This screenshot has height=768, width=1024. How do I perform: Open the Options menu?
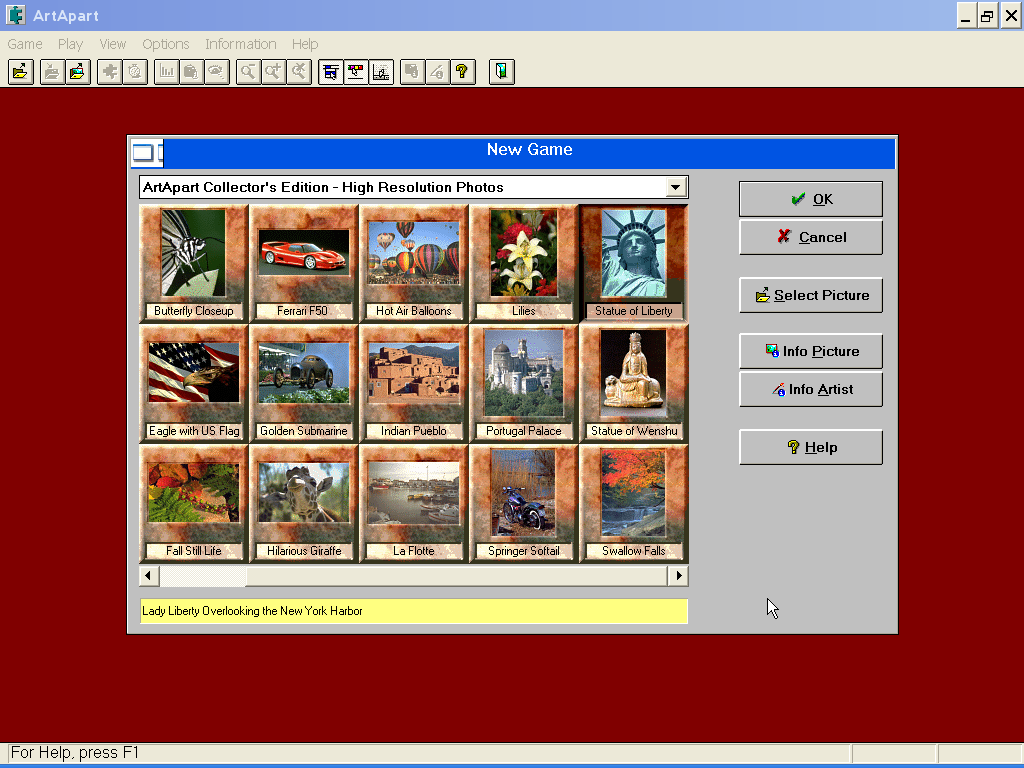[166, 44]
